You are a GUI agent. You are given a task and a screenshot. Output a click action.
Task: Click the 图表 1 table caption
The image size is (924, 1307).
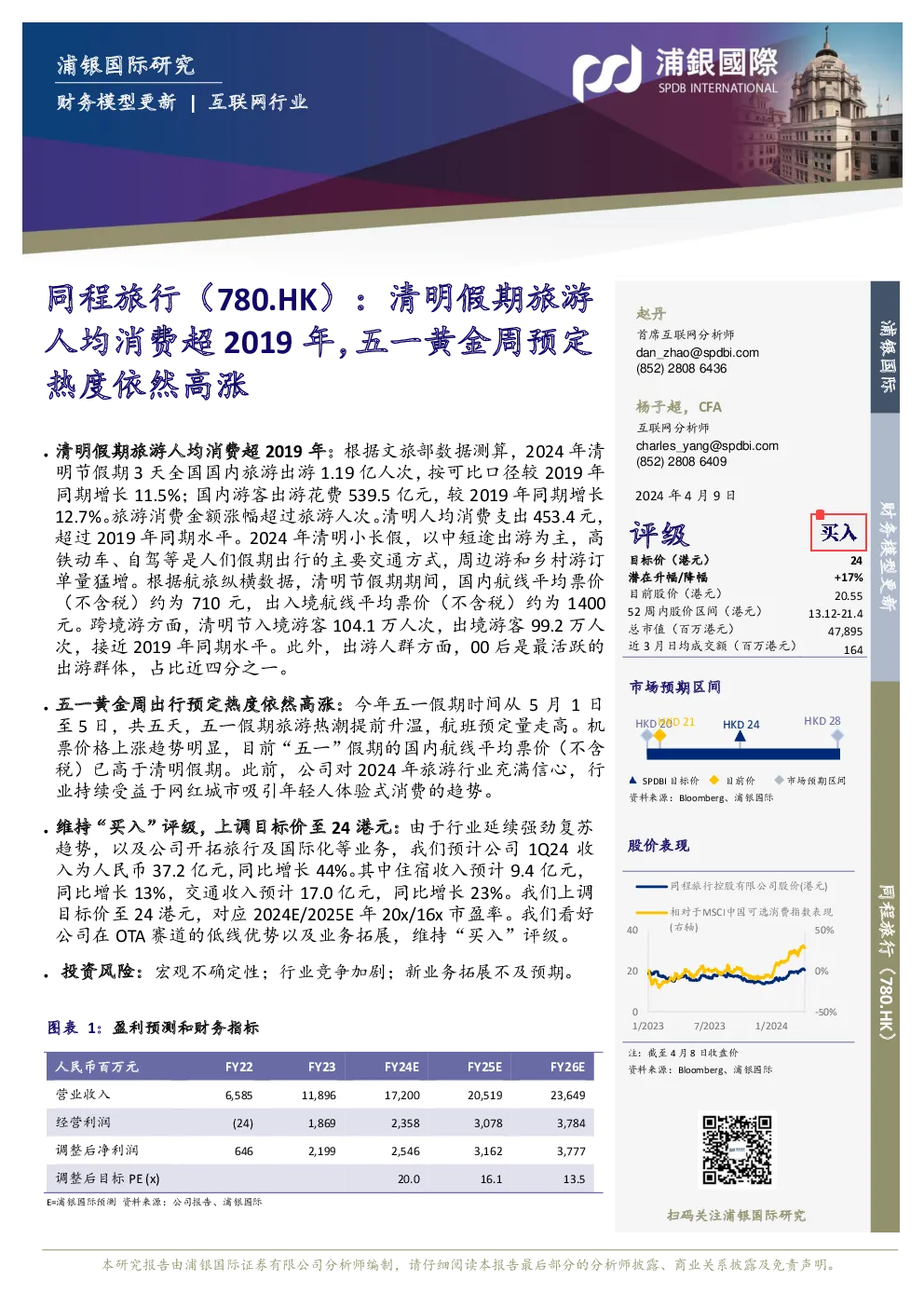(153, 1028)
